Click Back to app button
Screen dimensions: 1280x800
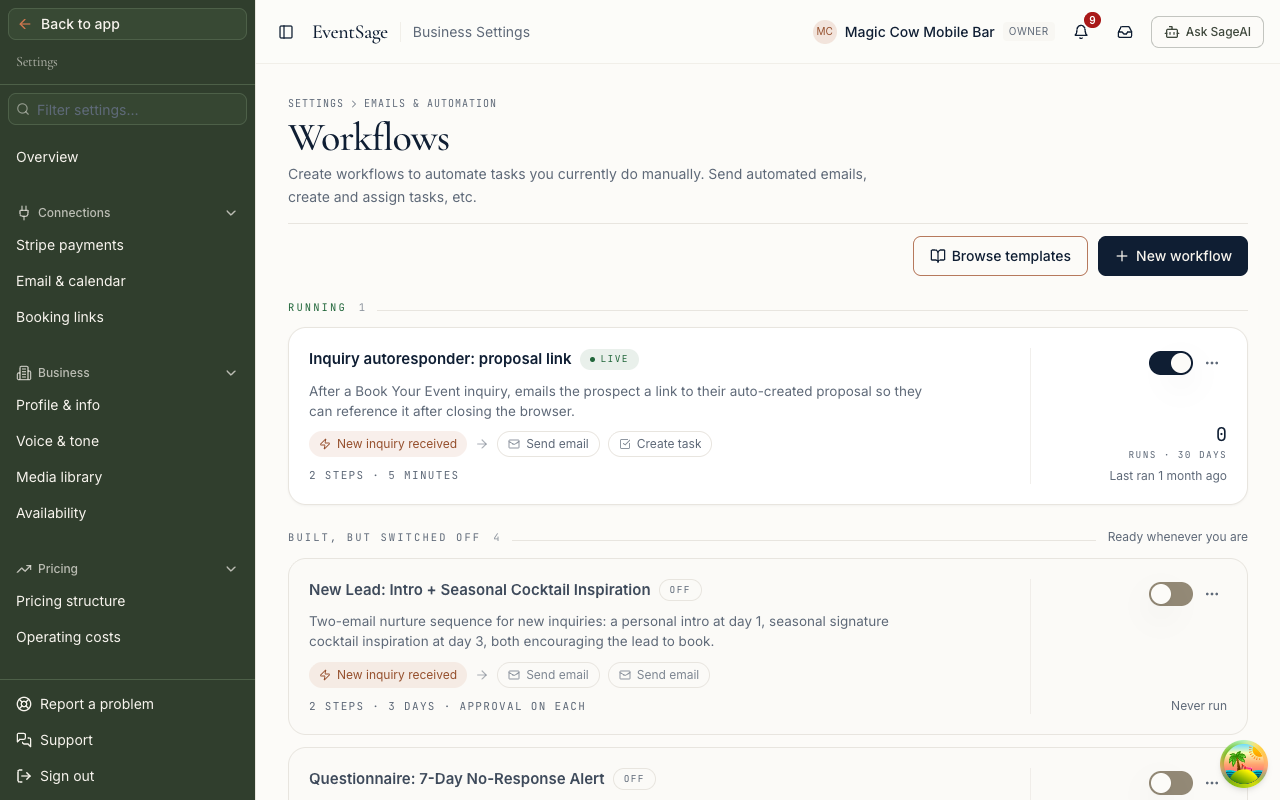point(127,24)
